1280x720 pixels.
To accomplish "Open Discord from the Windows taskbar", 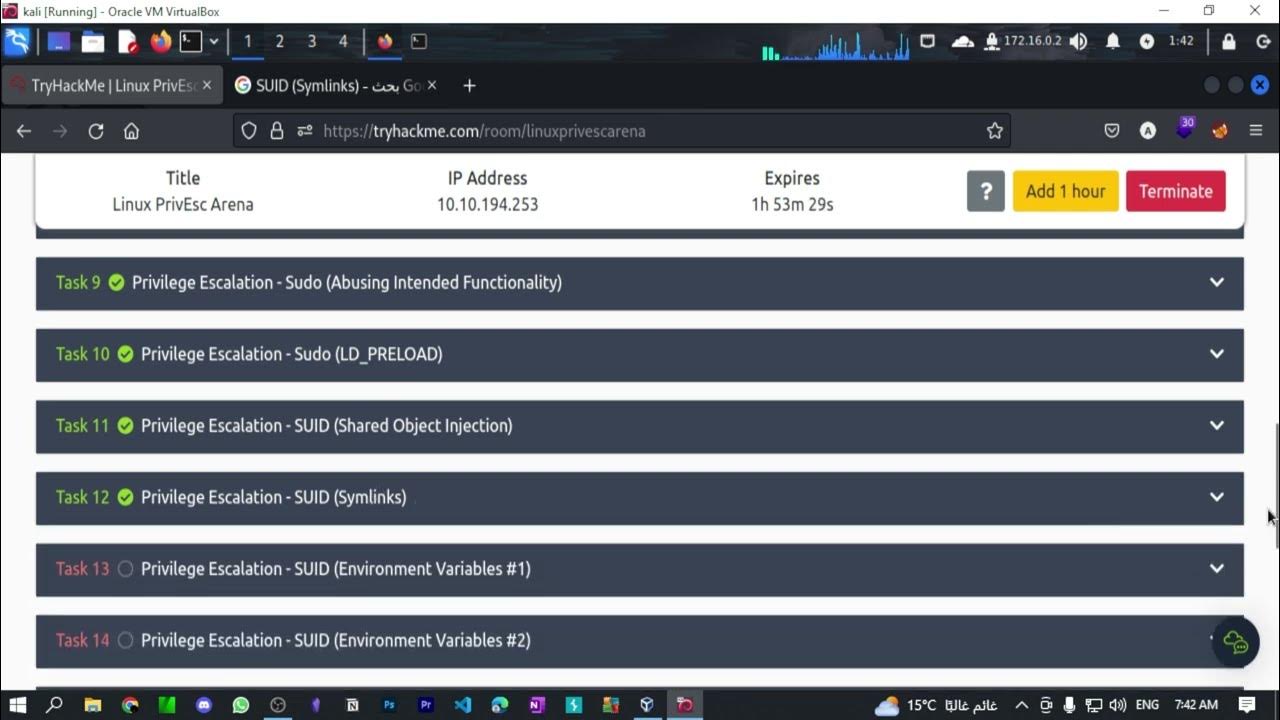I will (x=204, y=705).
